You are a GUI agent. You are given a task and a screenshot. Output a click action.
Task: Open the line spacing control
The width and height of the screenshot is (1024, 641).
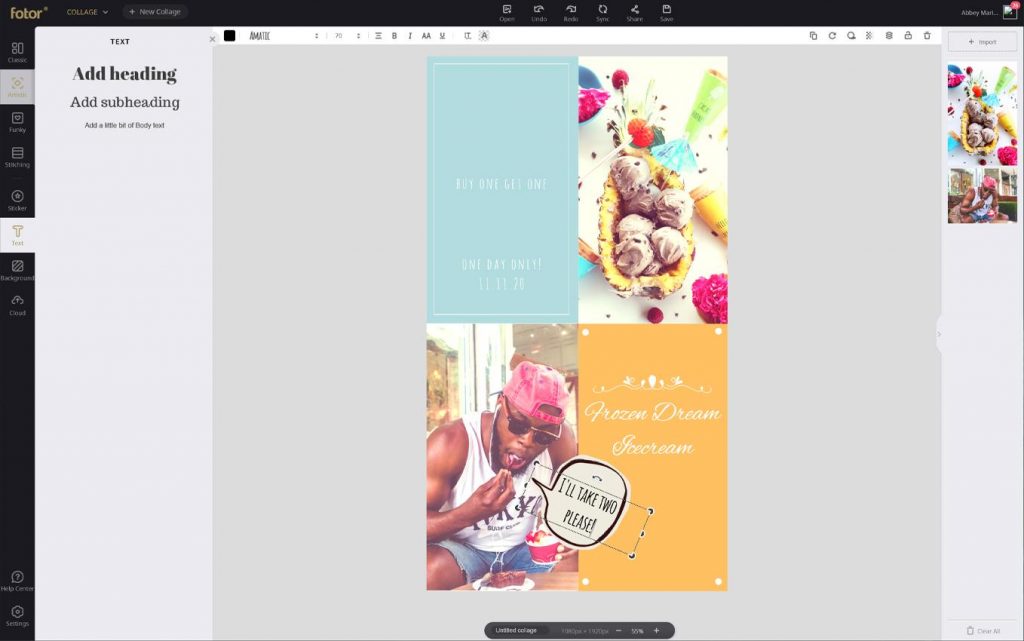tap(468, 36)
